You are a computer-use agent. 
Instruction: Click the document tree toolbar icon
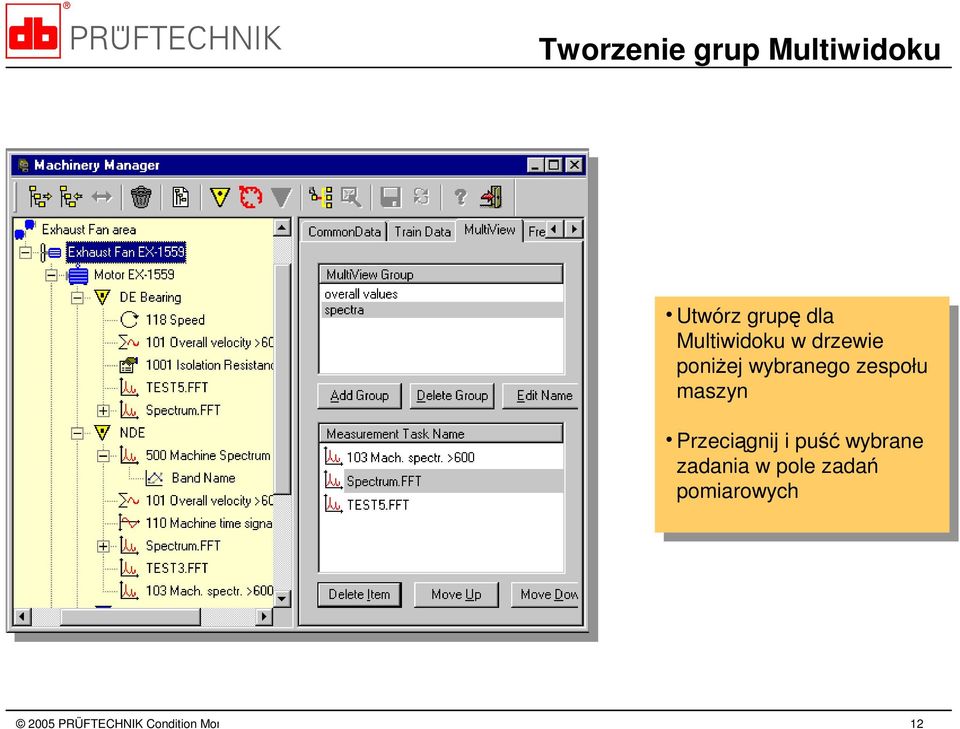181,197
